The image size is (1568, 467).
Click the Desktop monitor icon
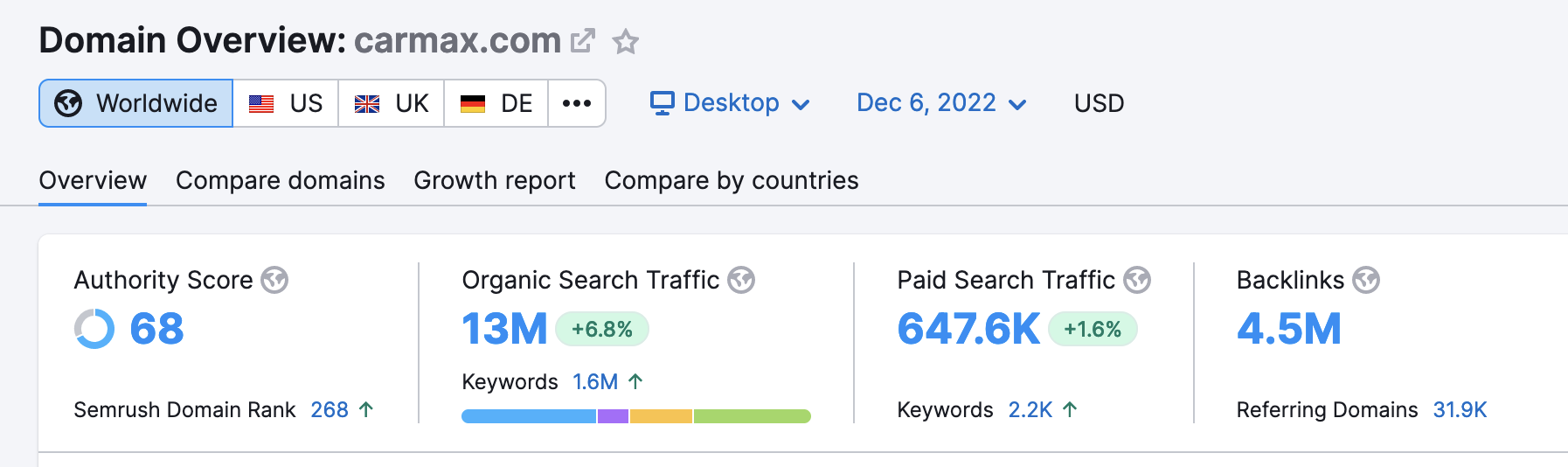[x=662, y=103]
